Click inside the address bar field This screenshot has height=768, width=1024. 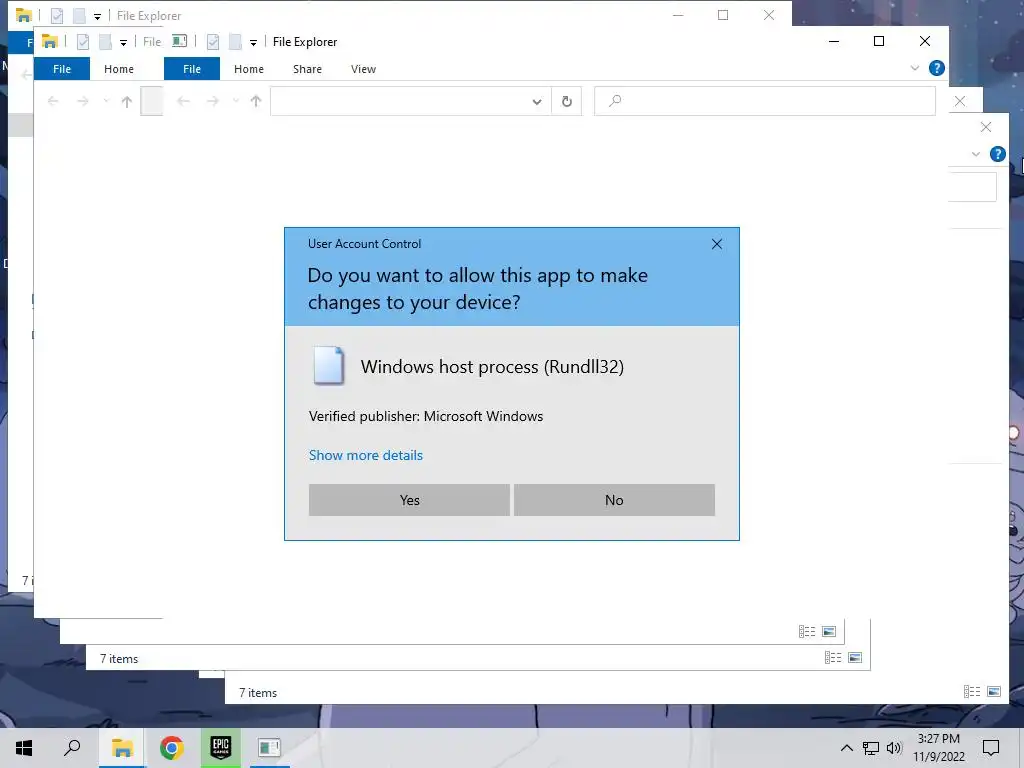coord(400,101)
